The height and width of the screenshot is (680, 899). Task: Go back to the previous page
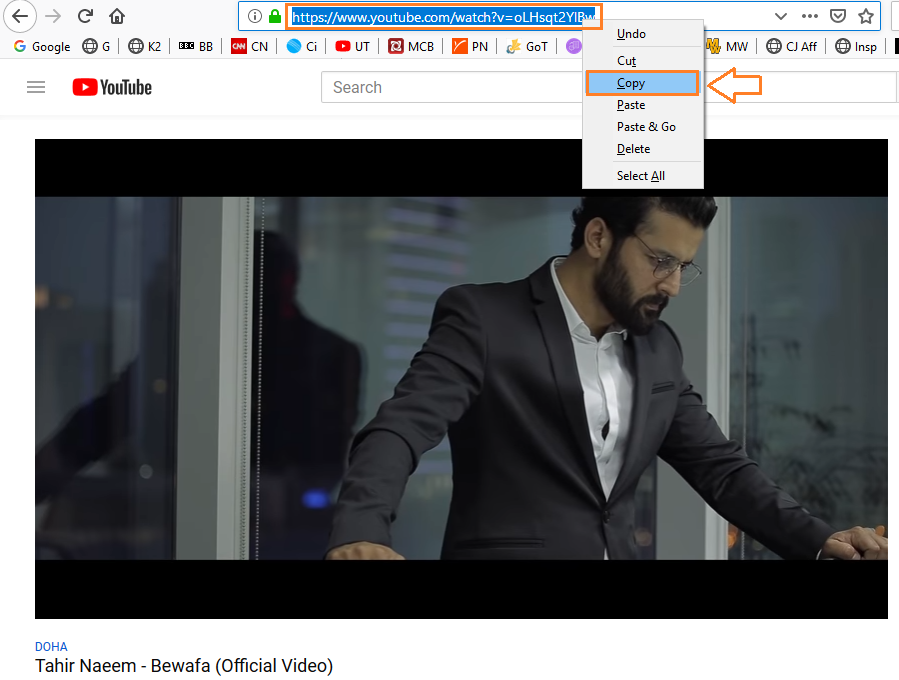pyautogui.click(x=20, y=16)
